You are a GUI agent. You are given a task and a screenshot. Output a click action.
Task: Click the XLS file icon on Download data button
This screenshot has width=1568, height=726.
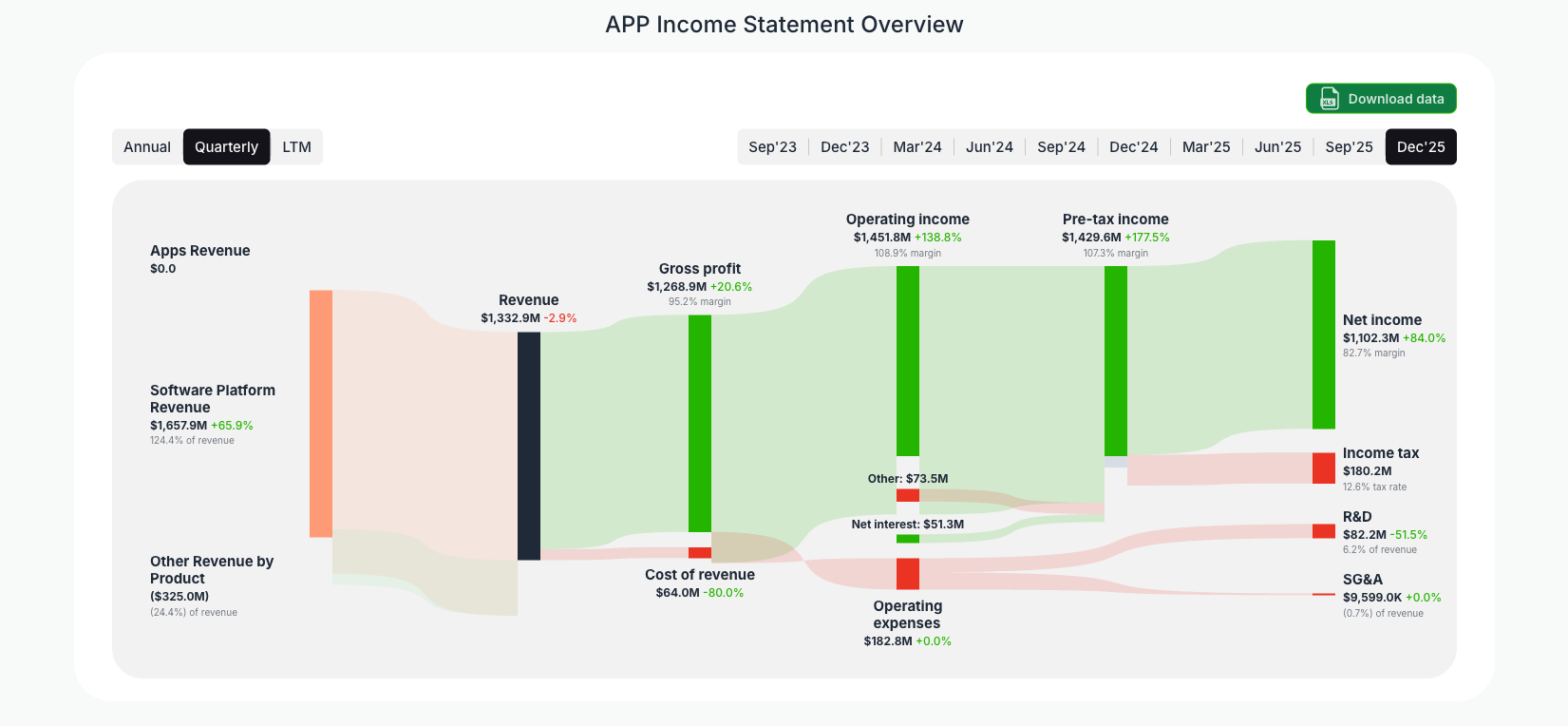(x=1328, y=98)
